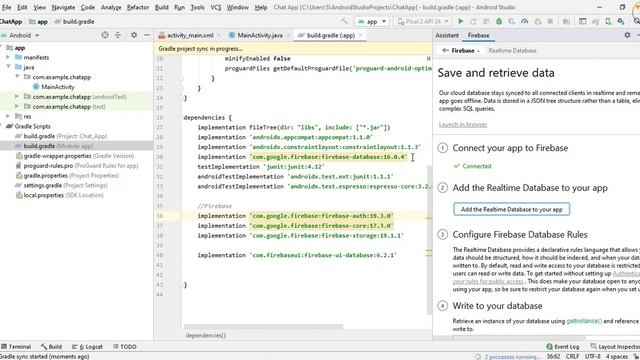The image size is (640, 360).
Task: Open the AVD Manager device icon
Action: pos(608,22)
